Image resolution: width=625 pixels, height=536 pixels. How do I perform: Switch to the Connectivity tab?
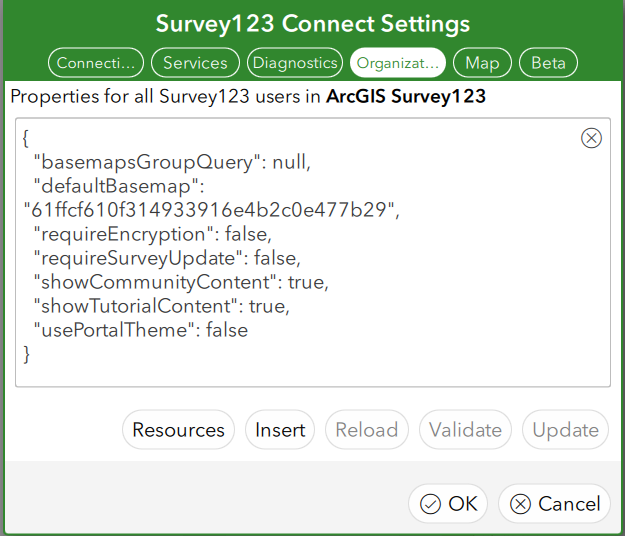tap(96, 63)
